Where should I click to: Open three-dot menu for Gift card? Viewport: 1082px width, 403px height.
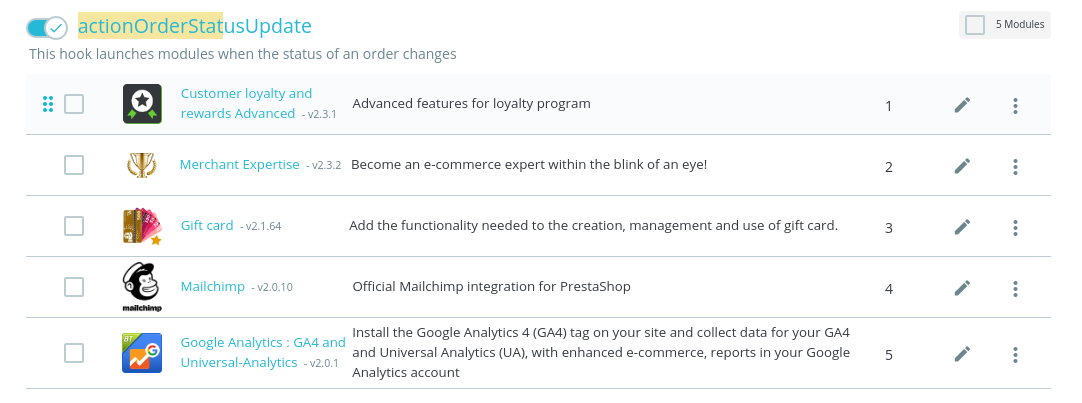(x=1015, y=227)
